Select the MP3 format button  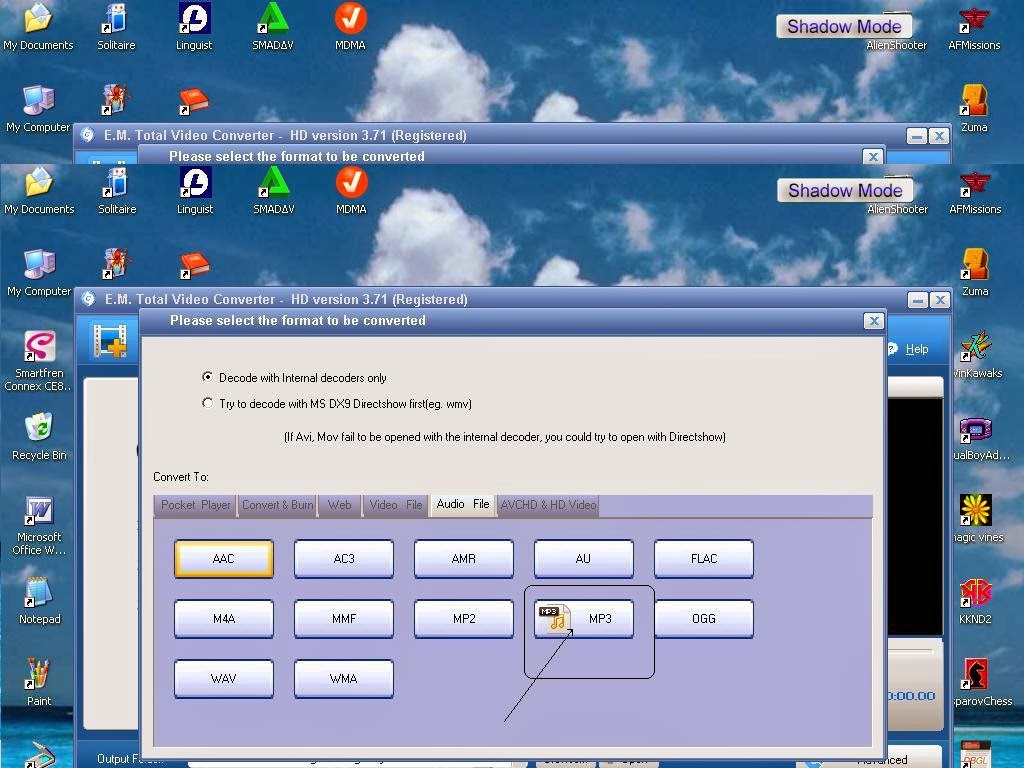coord(583,618)
